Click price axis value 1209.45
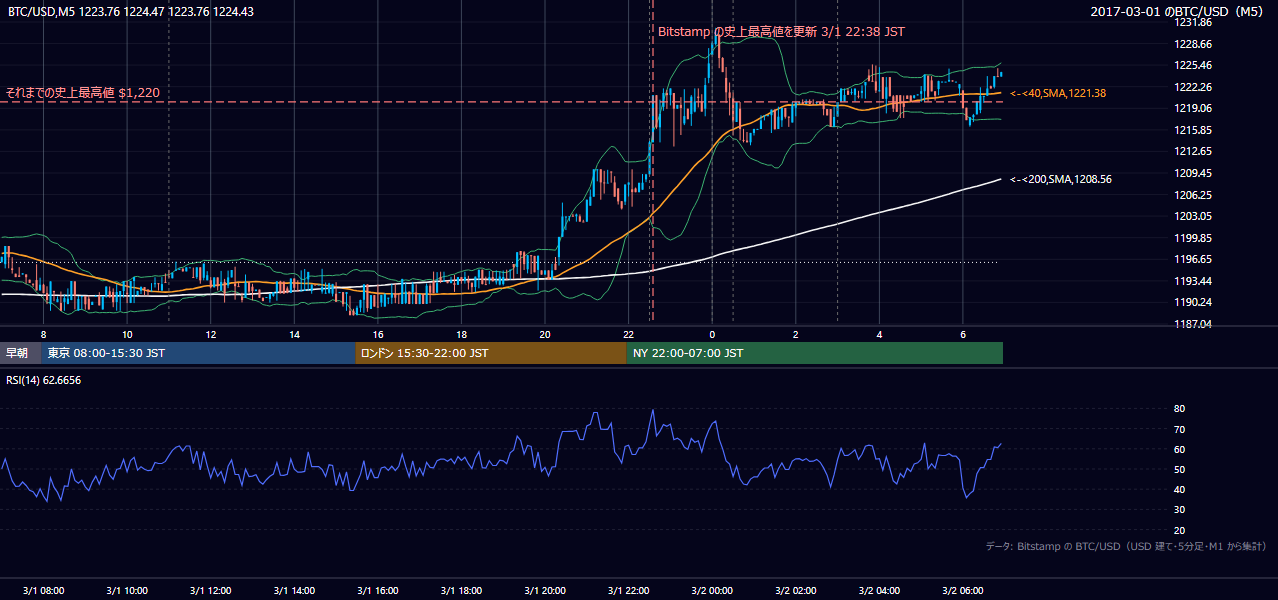The image size is (1278, 600). click(1193, 174)
